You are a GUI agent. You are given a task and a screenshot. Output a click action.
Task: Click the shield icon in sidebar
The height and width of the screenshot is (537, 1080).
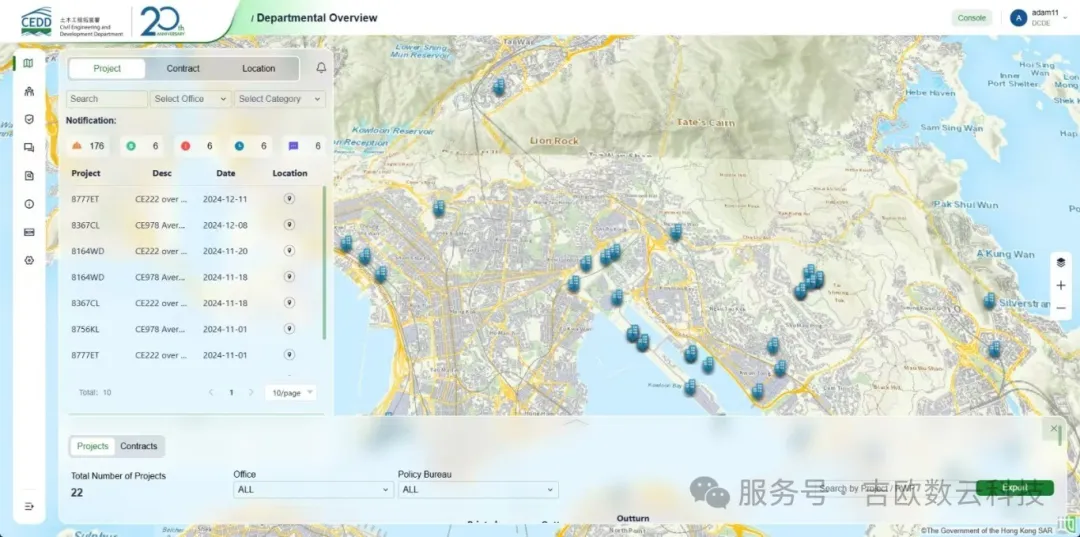(29, 119)
